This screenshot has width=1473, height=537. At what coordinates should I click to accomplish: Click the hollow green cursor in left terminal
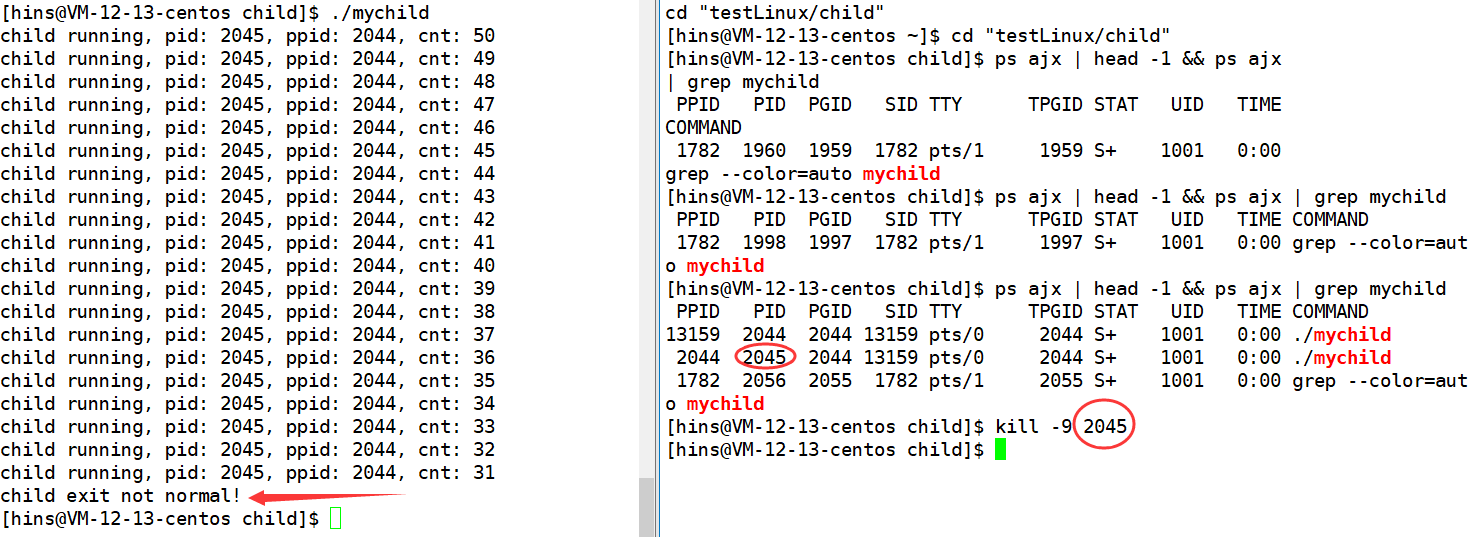(x=336, y=519)
